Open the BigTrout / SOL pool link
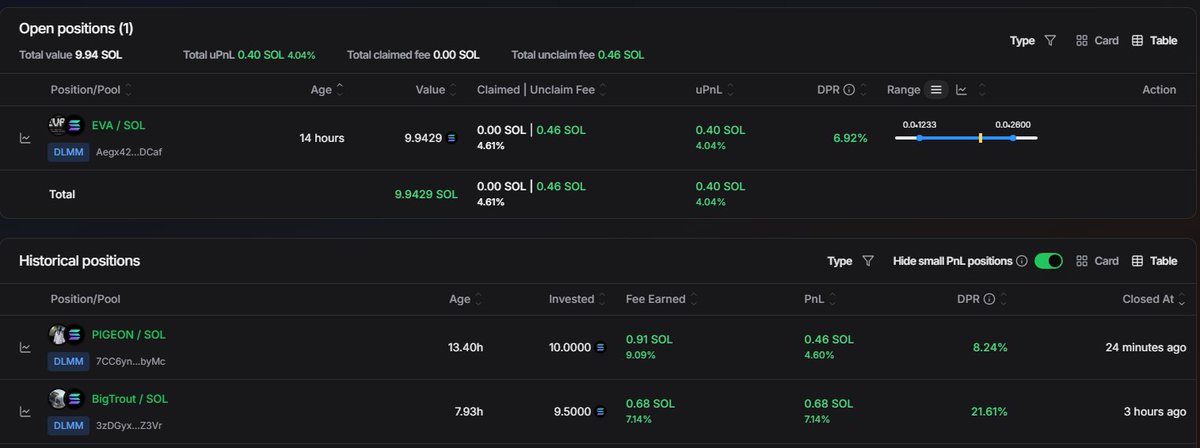The image size is (1200, 448). coord(130,399)
